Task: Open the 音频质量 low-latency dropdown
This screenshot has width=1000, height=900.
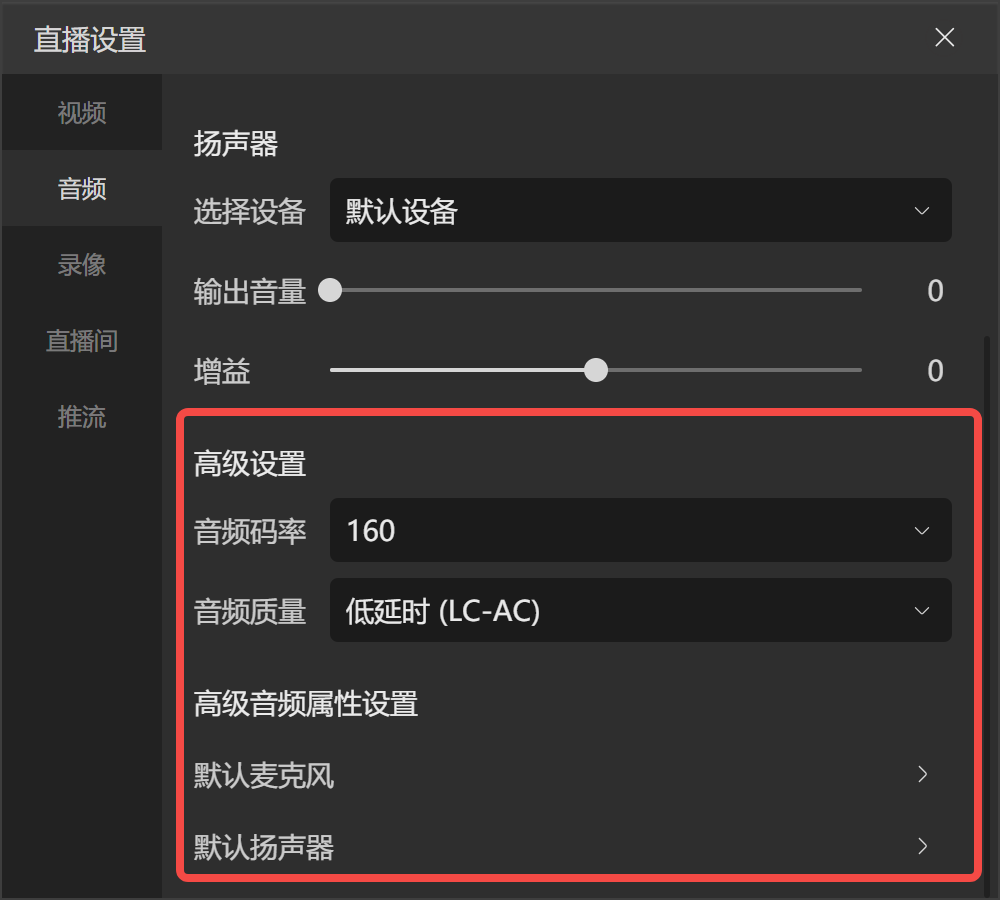Action: (x=640, y=610)
